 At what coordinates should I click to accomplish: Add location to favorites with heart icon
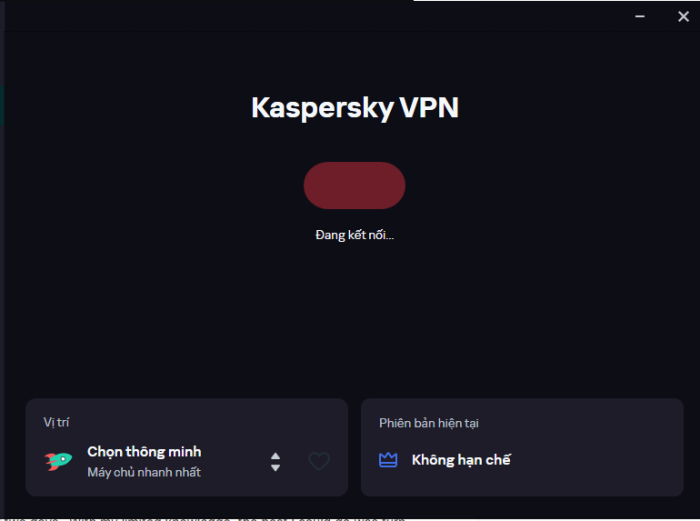(x=319, y=461)
